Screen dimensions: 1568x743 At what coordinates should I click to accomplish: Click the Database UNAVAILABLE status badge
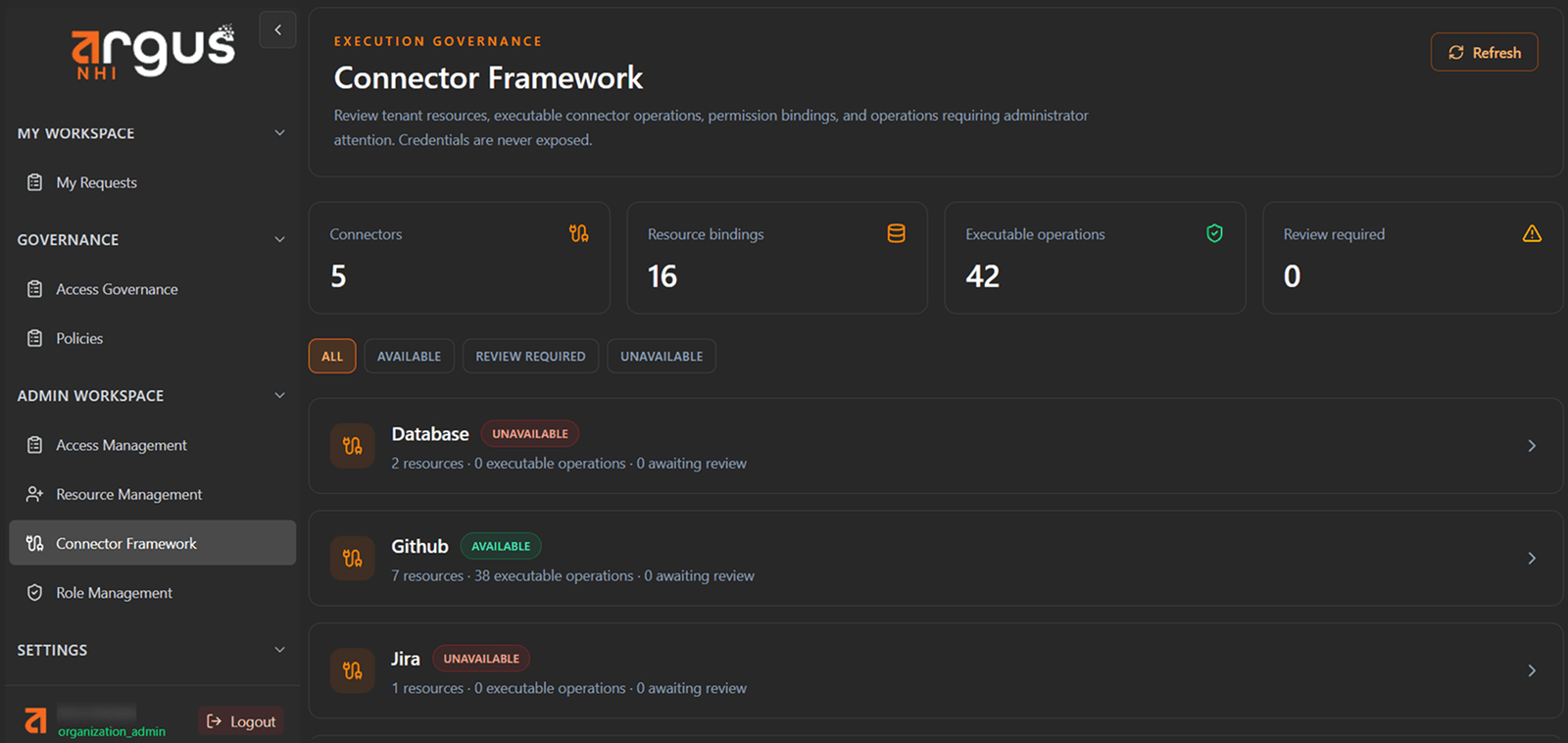click(x=530, y=433)
